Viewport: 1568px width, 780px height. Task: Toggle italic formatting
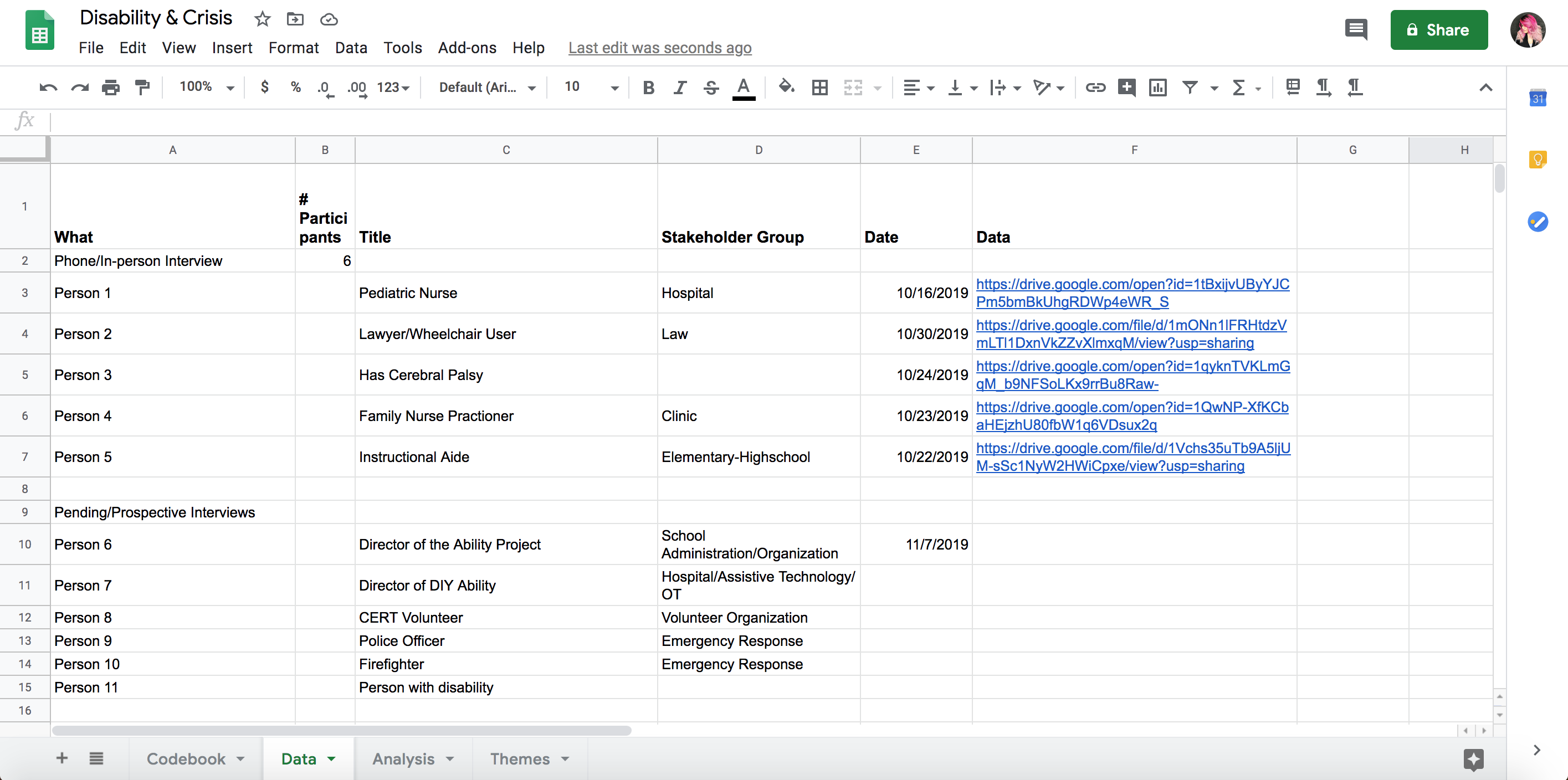[680, 87]
